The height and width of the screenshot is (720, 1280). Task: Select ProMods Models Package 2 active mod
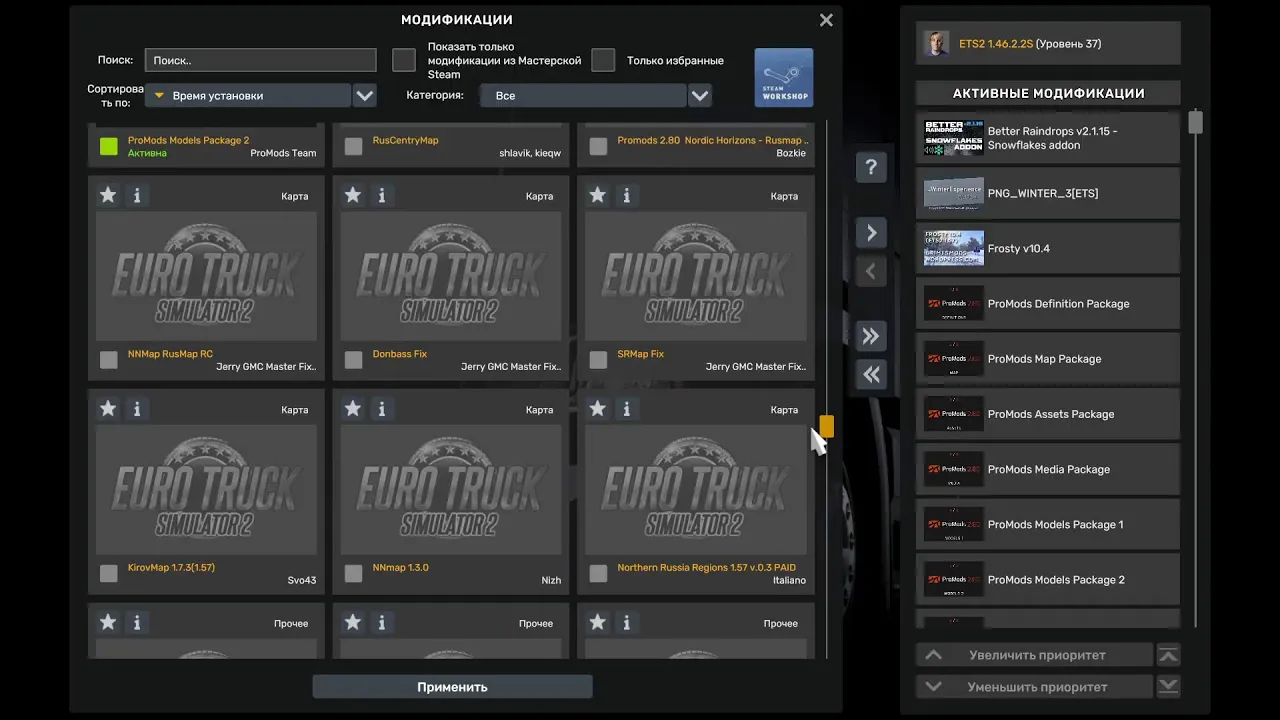click(x=1048, y=579)
